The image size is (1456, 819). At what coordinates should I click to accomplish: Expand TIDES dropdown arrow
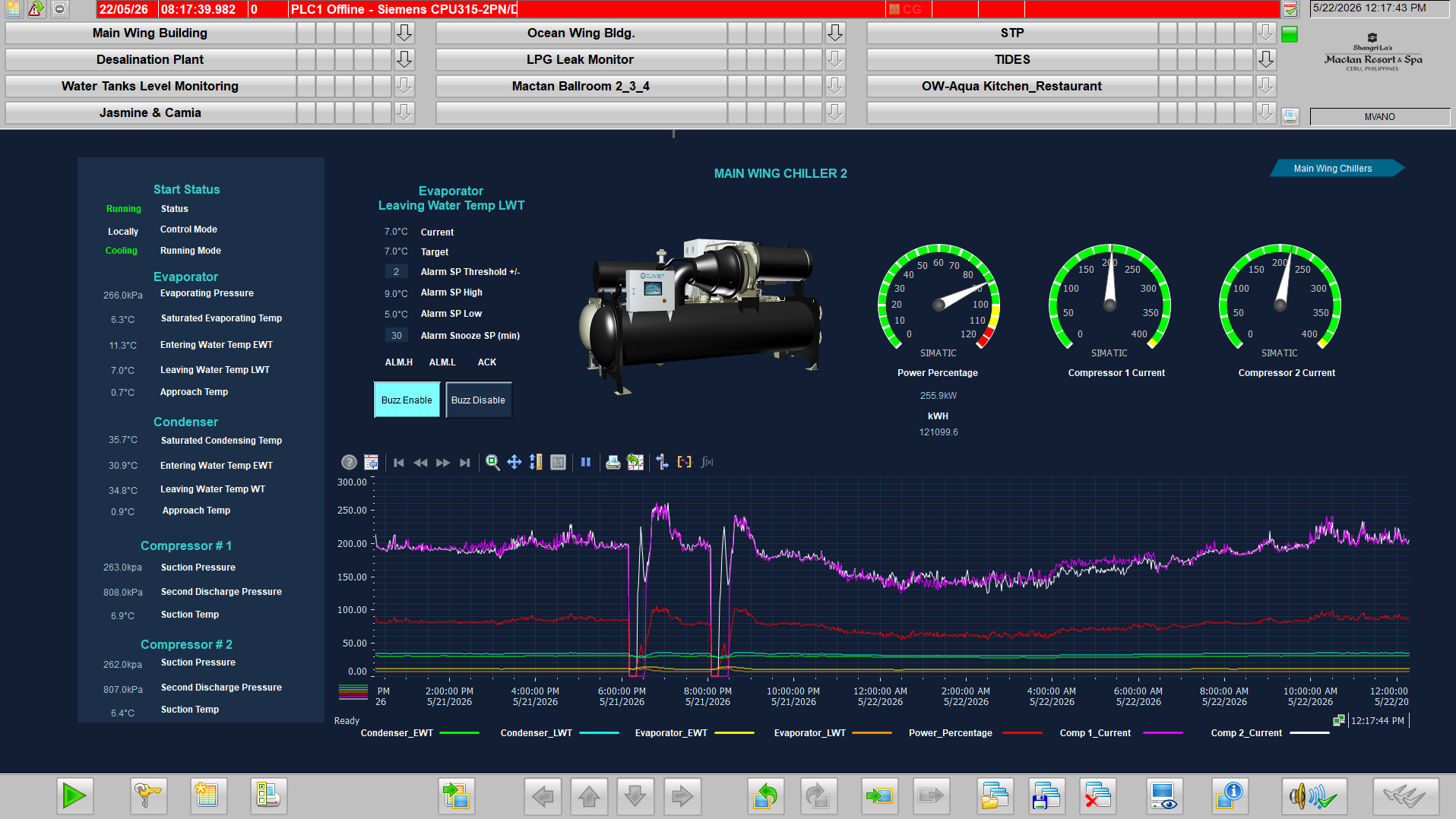tap(1265, 59)
